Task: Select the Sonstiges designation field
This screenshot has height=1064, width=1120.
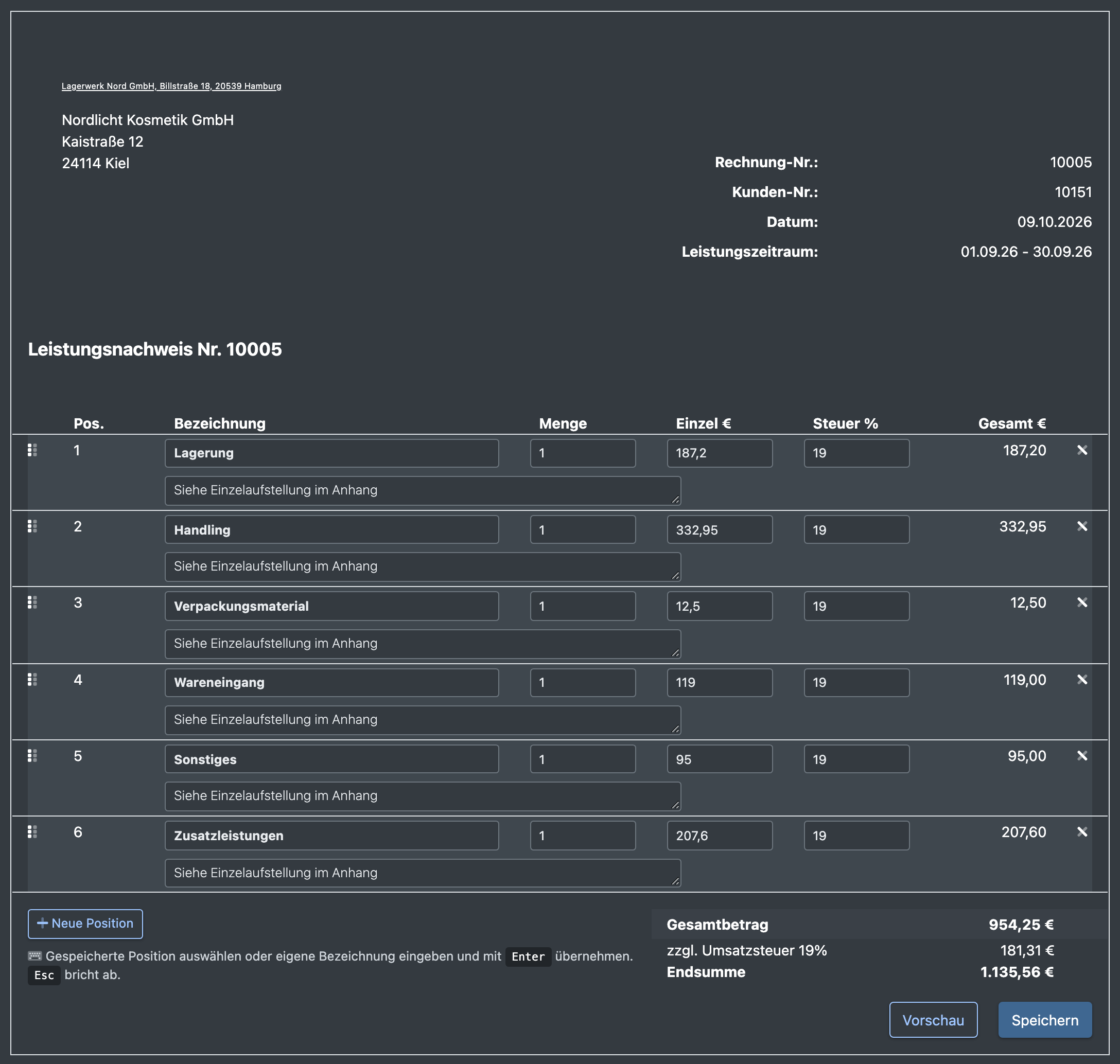Action: [x=332, y=759]
